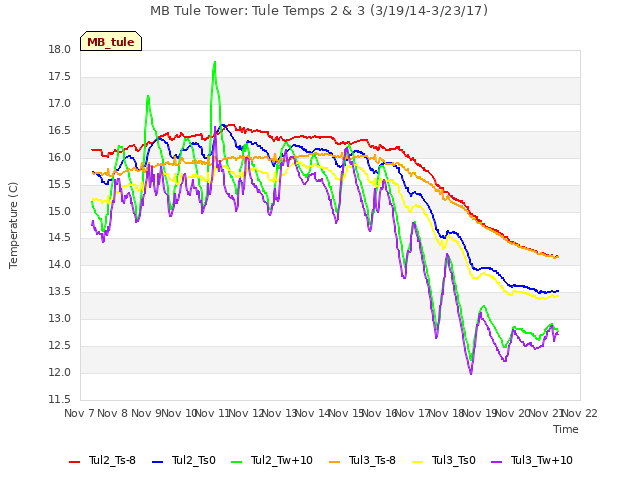Select the Tul3_Tw+10 legend label
This screenshot has height=480, width=640.
click(542, 460)
